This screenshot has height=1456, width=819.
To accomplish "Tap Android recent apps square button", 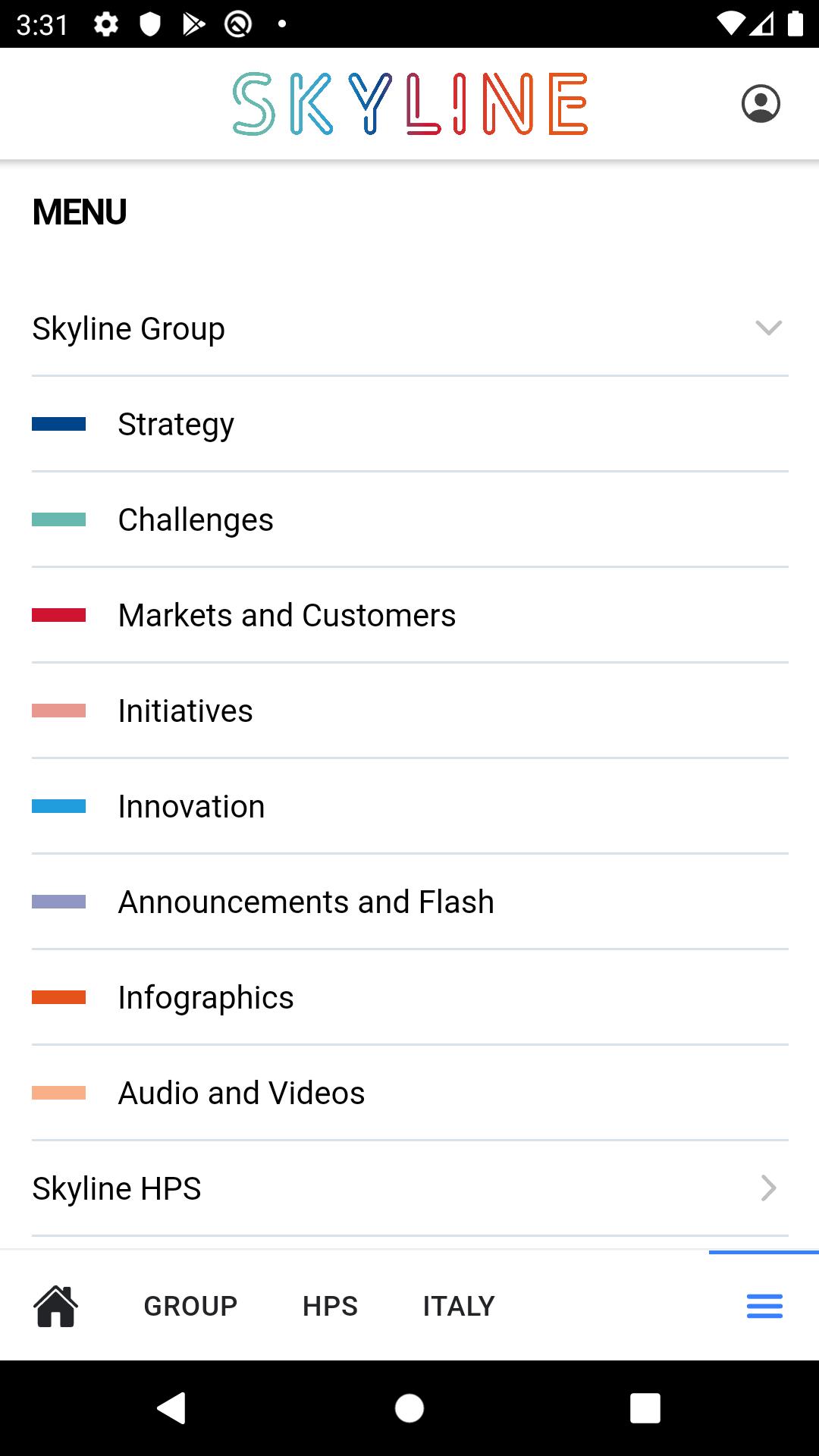I will pos(645,1408).
